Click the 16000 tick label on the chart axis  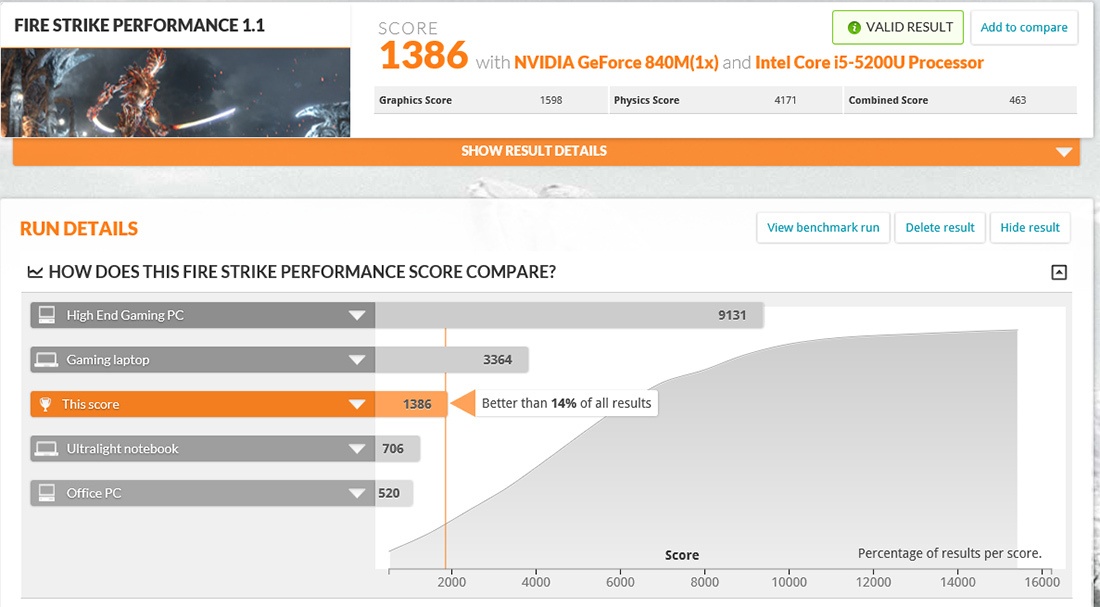click(1042, 582)
